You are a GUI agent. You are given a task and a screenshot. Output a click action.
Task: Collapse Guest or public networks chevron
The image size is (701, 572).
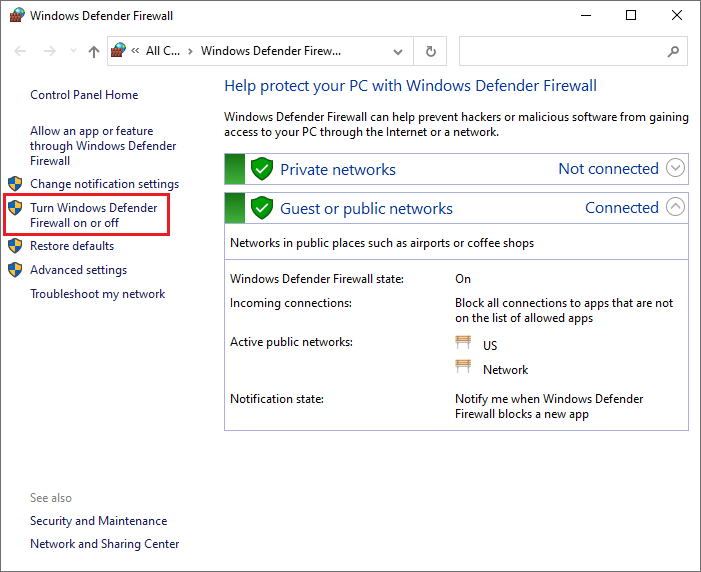(x=675, y=207)
